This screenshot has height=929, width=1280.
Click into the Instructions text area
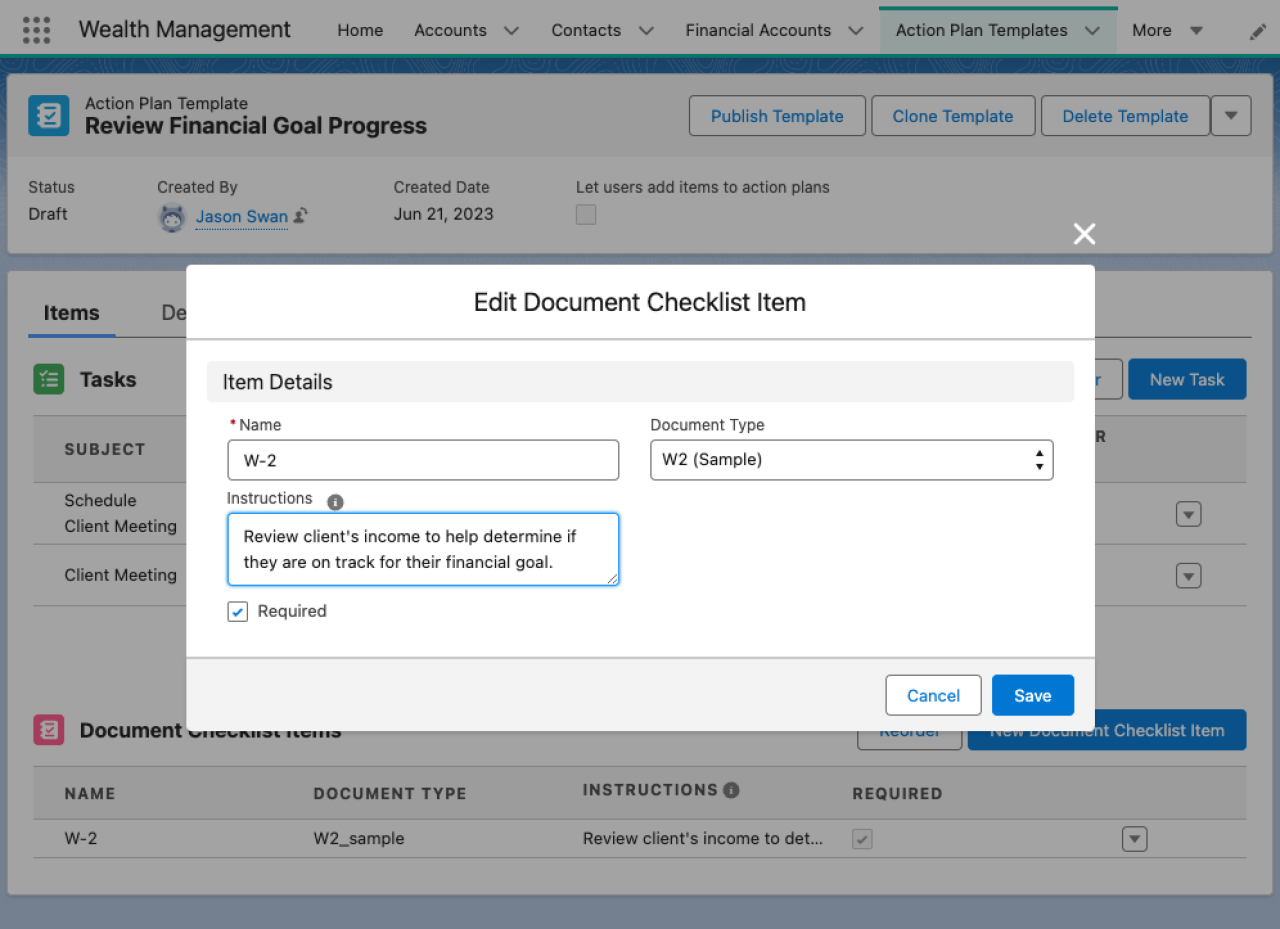pyautogui.click(x=423, y=549)
